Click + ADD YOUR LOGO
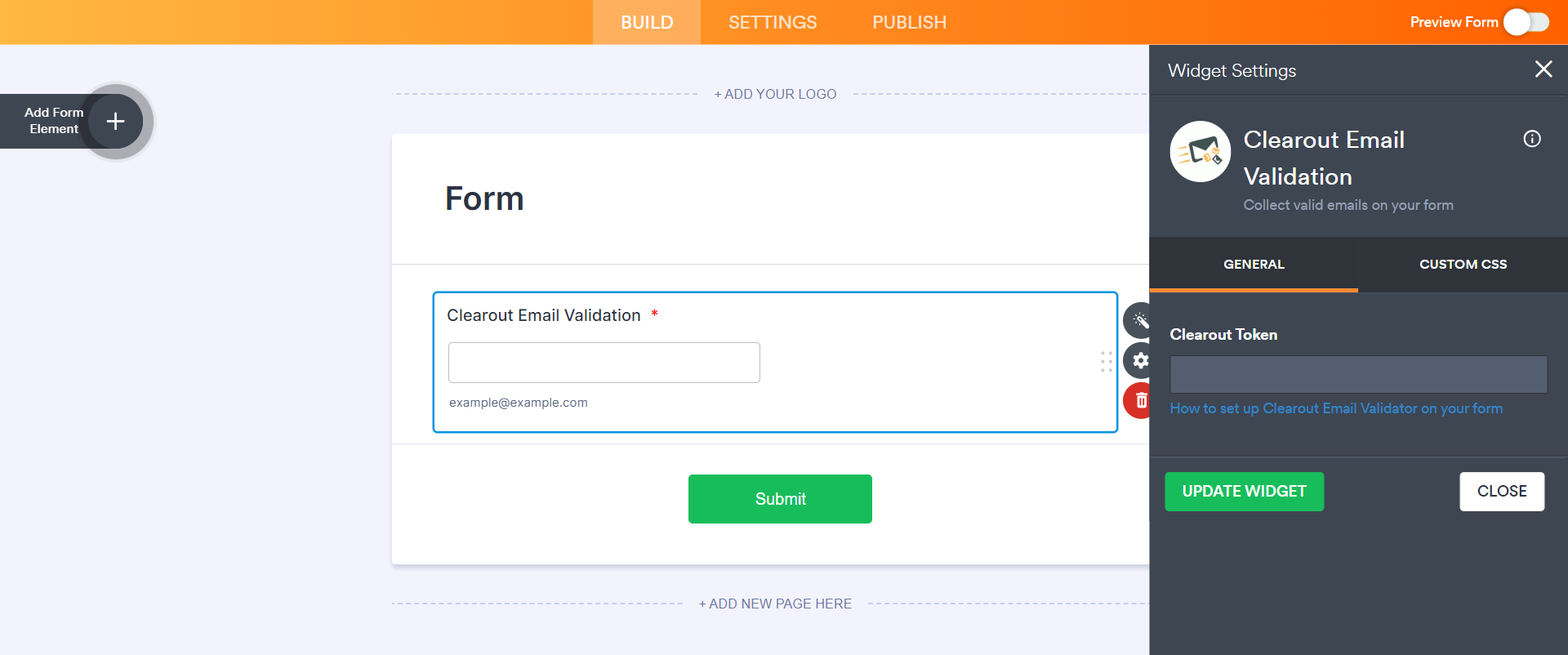 pos(775,94)
